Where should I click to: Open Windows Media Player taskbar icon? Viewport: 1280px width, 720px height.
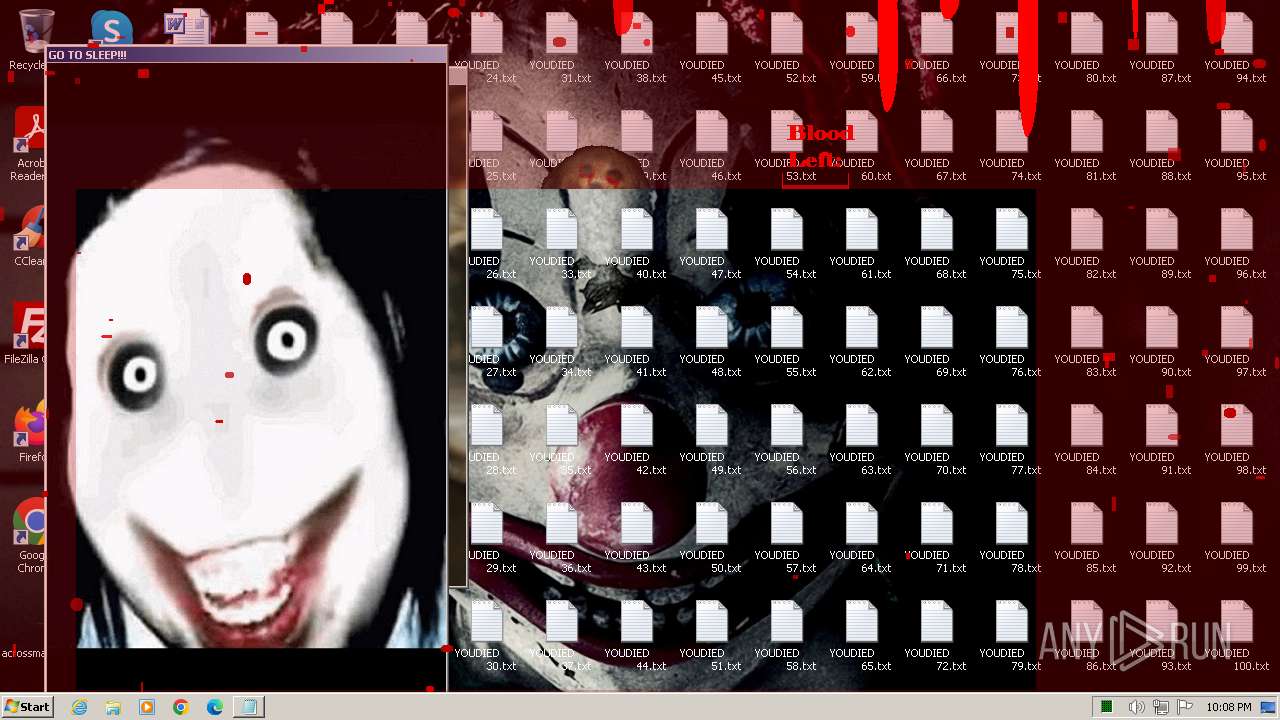tap(147, 707)
